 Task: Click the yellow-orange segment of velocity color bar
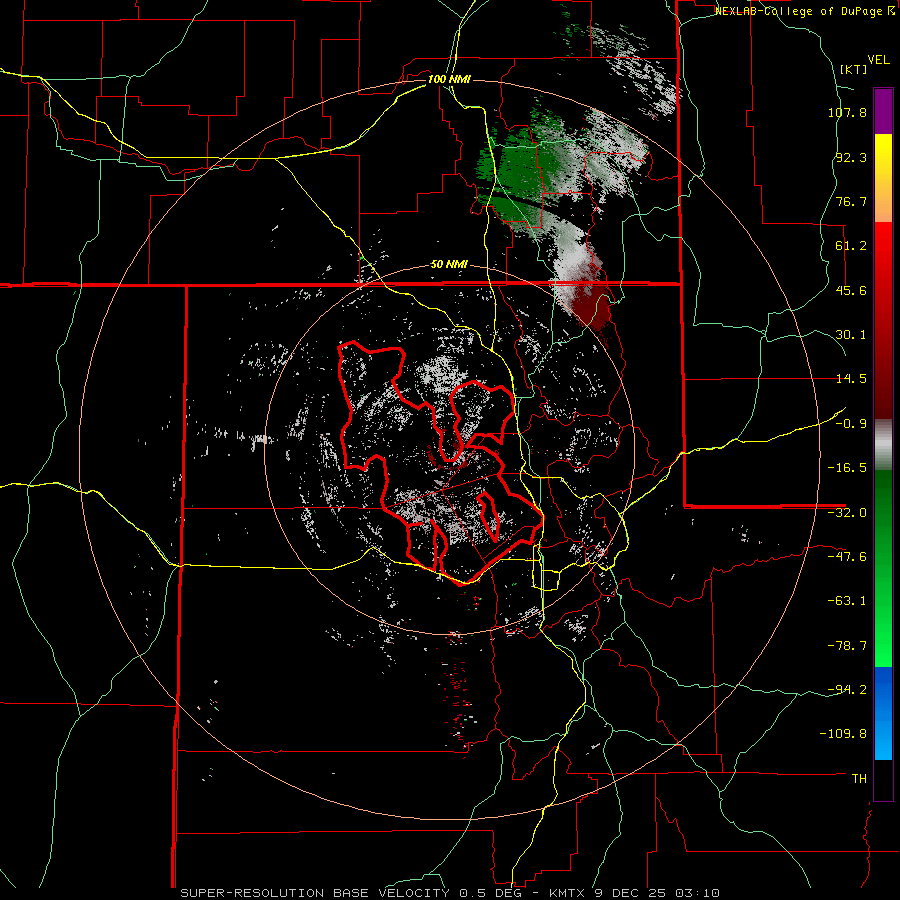tap(883, 178)
